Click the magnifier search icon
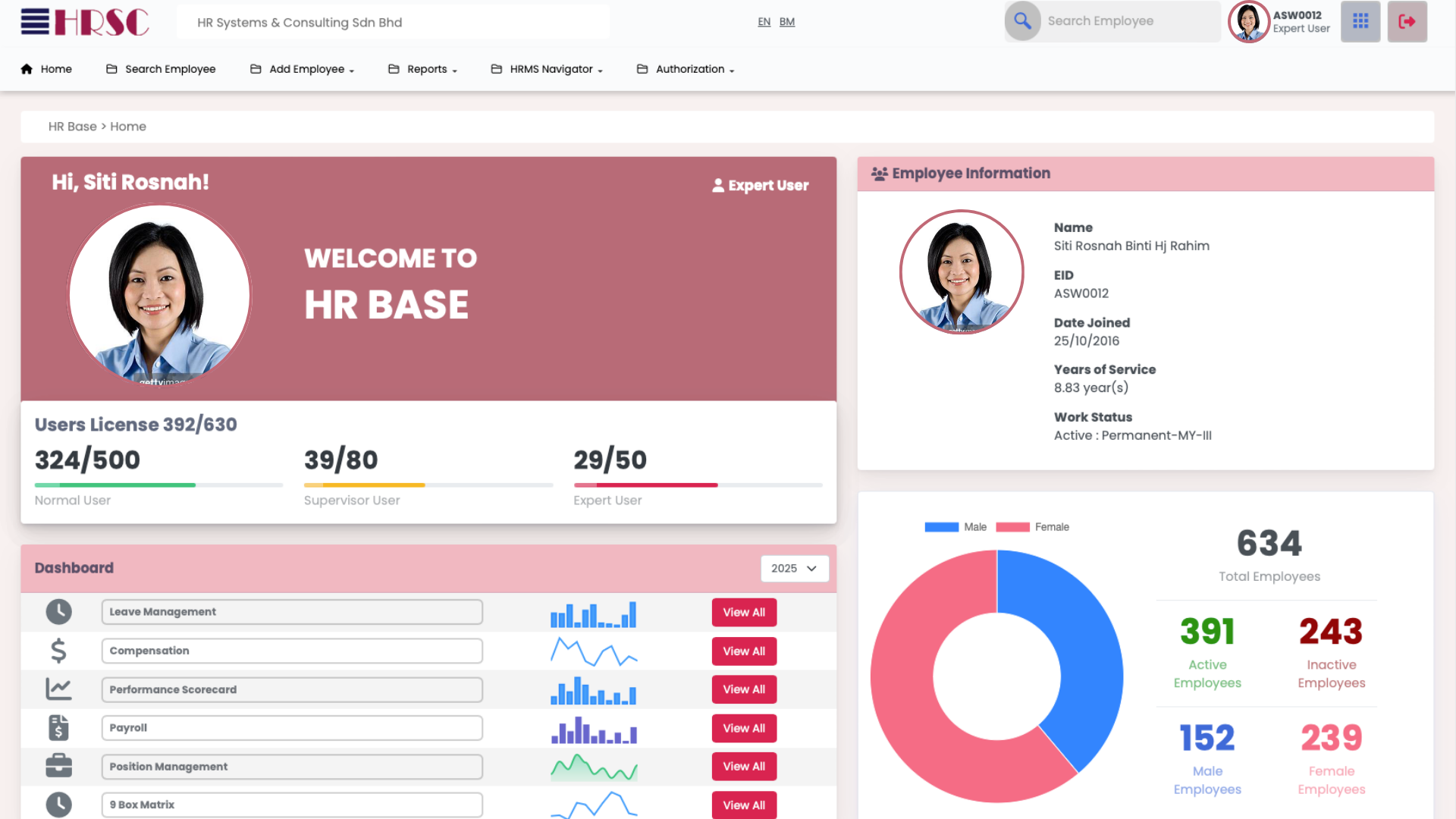This screenshot has height=819, width=1456. point(1022,21)
